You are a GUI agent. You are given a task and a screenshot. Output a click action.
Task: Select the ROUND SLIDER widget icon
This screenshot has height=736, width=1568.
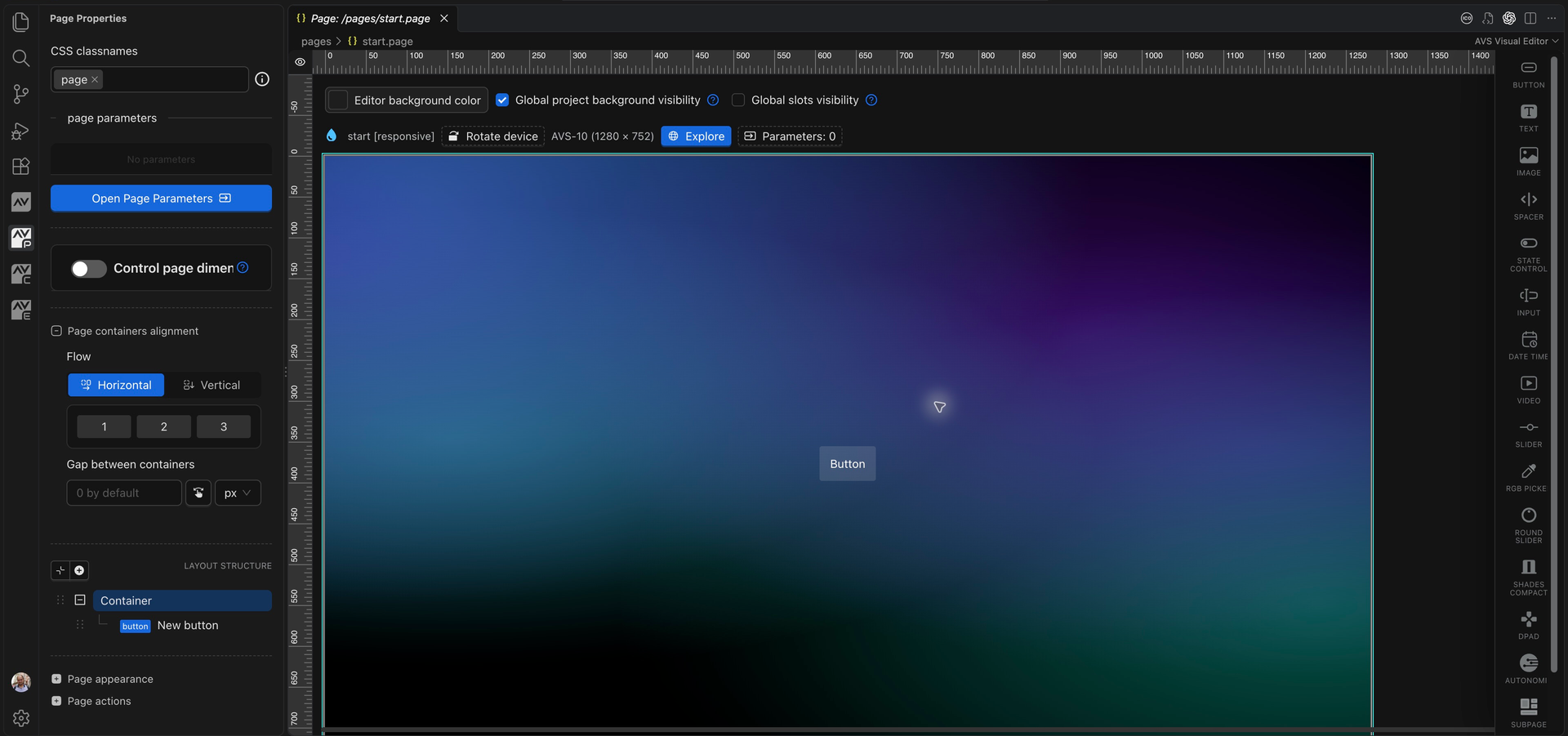pos(1528,515)
